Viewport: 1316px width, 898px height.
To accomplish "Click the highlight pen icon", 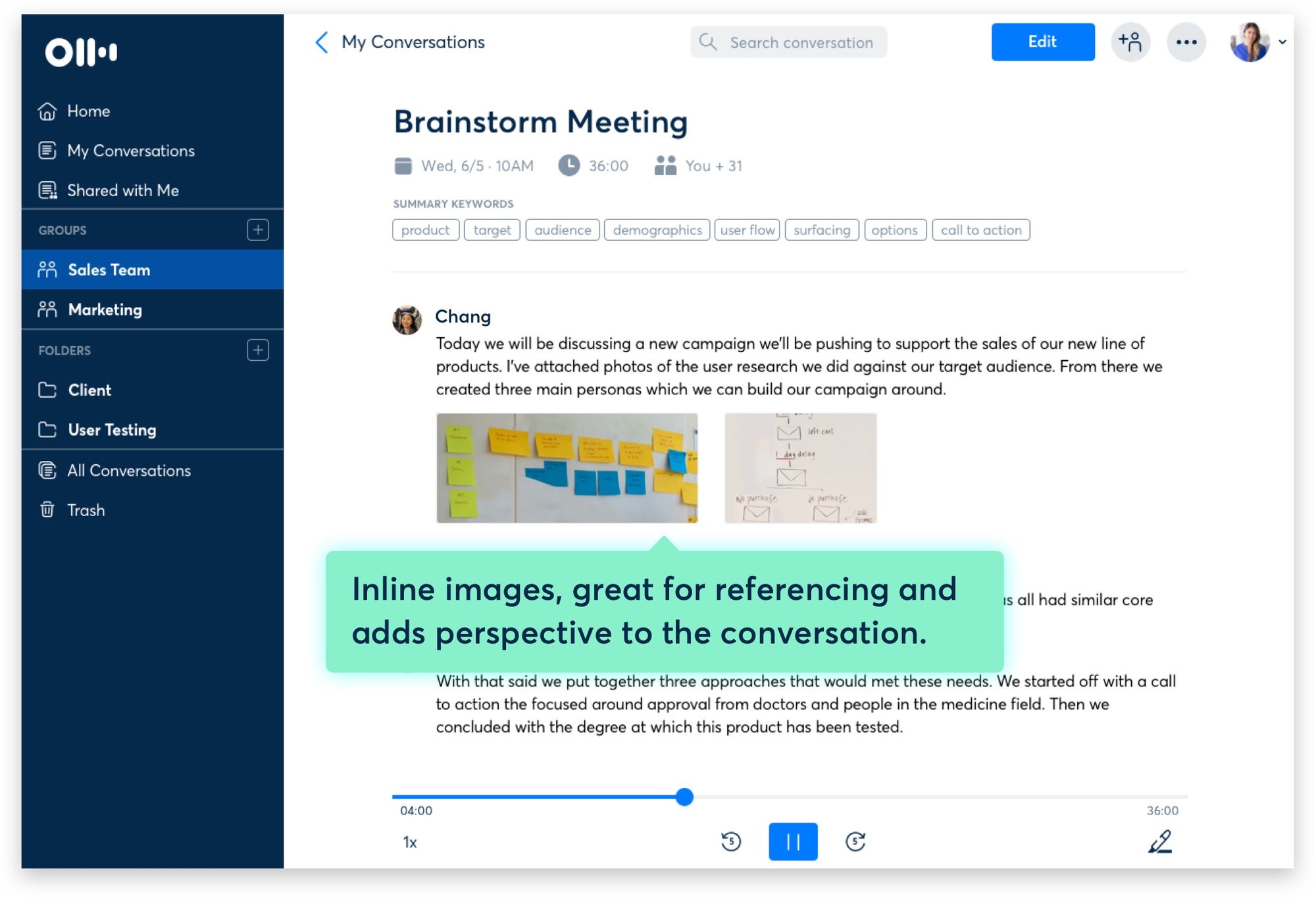I will 1159,841.
